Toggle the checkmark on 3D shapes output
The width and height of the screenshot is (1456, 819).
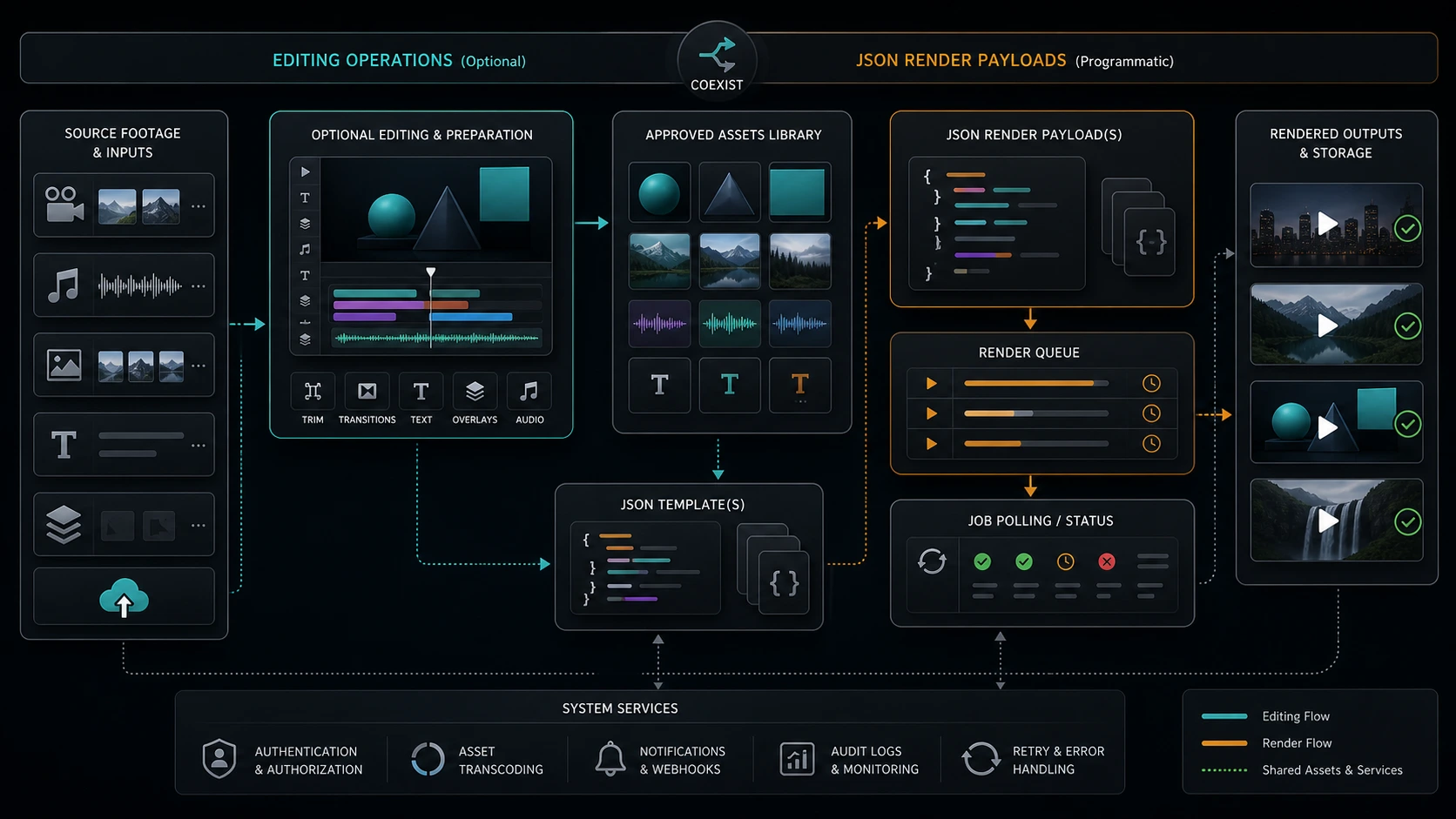click(1407, 424)
